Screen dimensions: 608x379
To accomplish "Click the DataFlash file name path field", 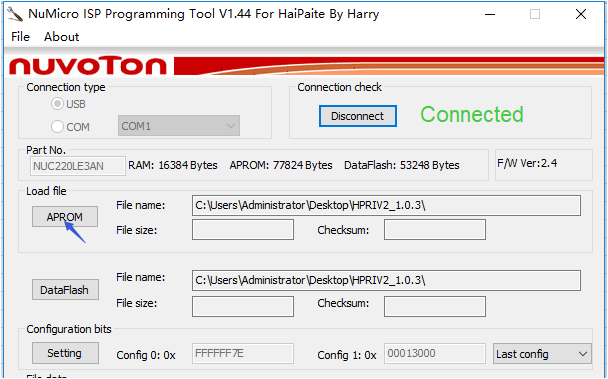I will click(x=386, y=280).
